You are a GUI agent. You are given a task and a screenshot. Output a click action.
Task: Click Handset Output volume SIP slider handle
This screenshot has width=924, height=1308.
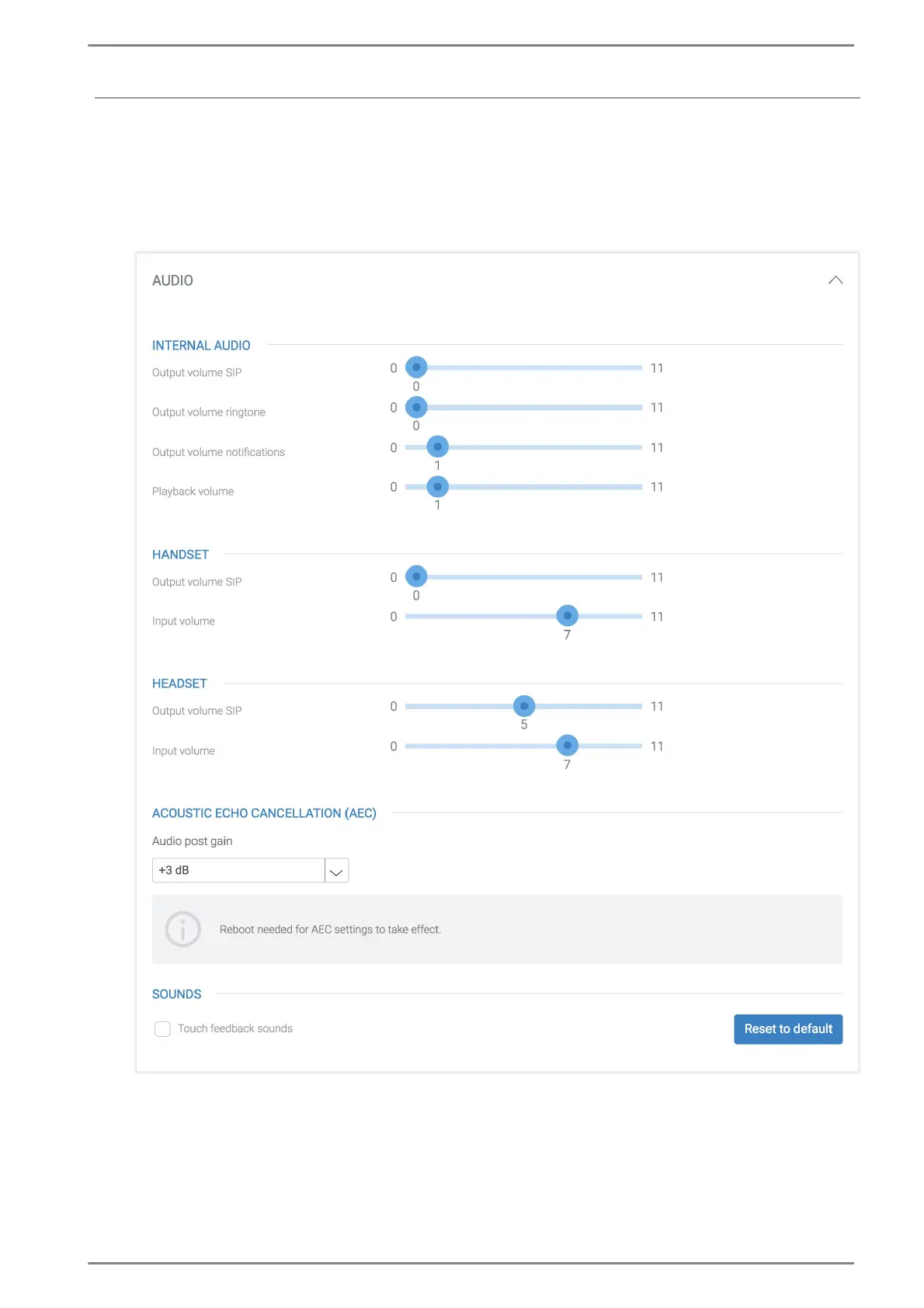coord(416,576)
